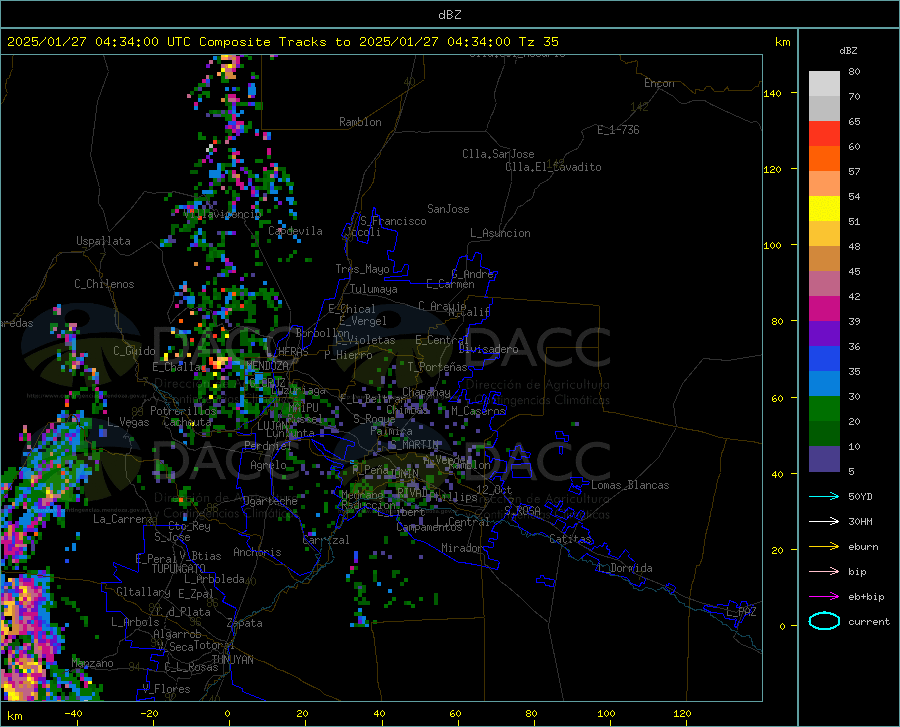Click the S_Francisco label
The height and width of the screenshot is (727, 900).
(393, 221)
